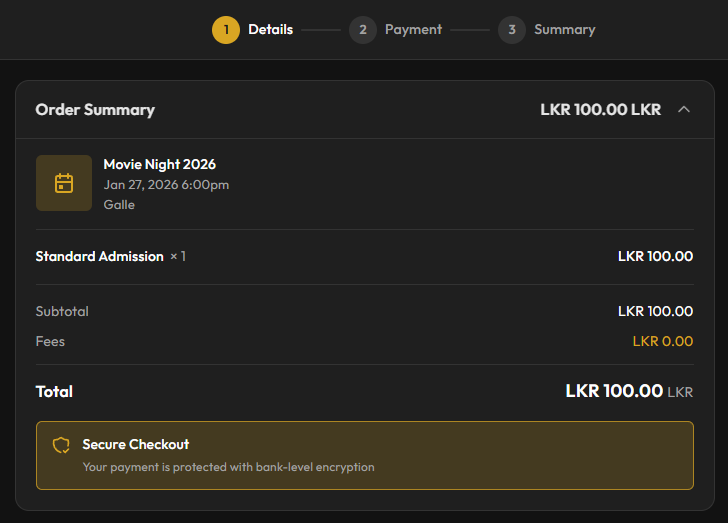
Task: Collapse the Order Summary chevron
Action: coord(684,109)
